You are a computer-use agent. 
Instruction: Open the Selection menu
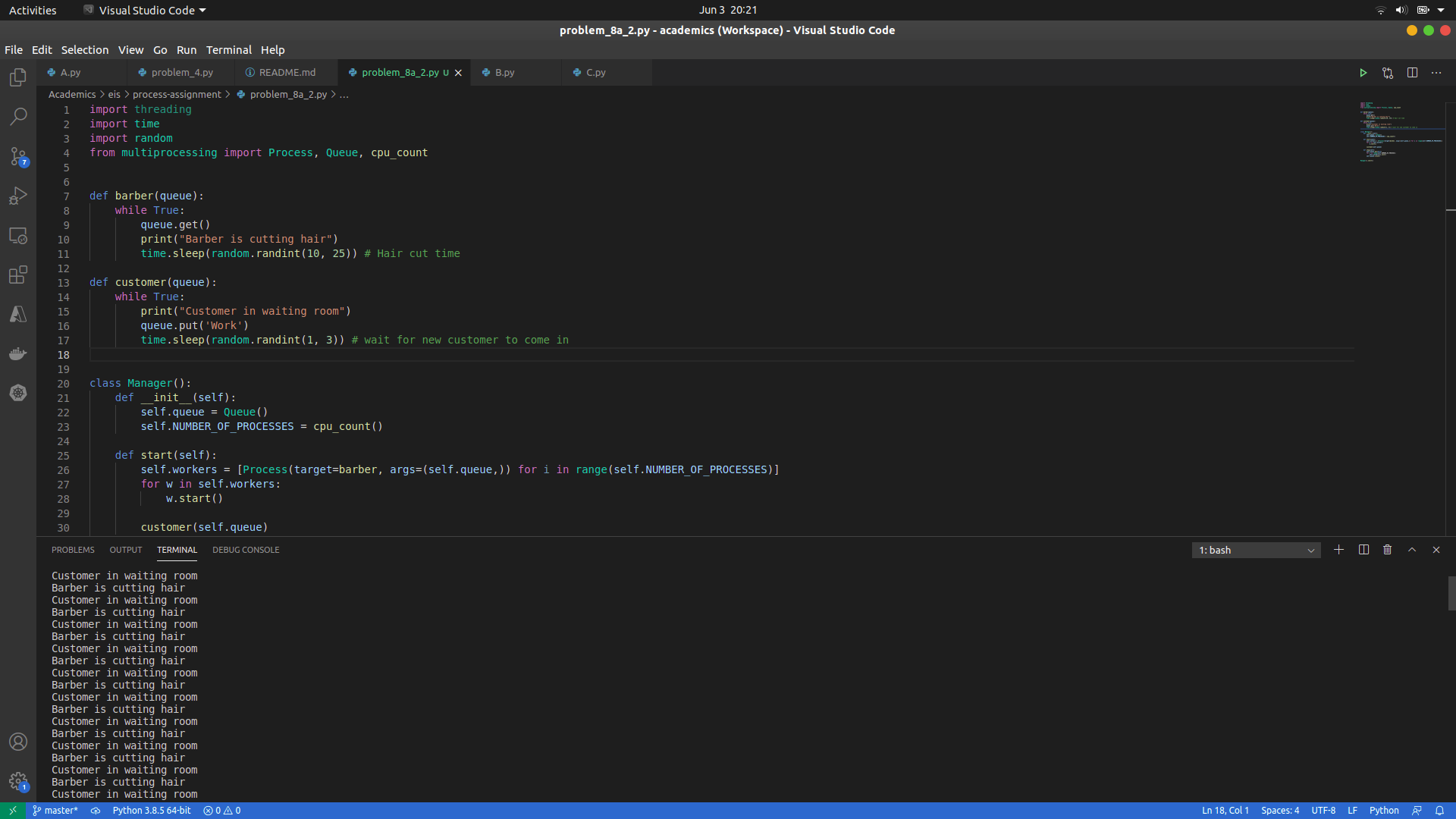pyautogui.click(x=85, y=50)
